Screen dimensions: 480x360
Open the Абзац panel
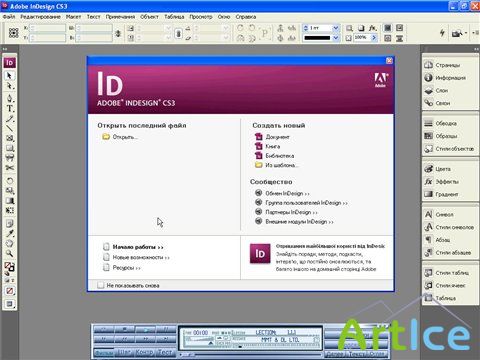[x=443, y=240]
